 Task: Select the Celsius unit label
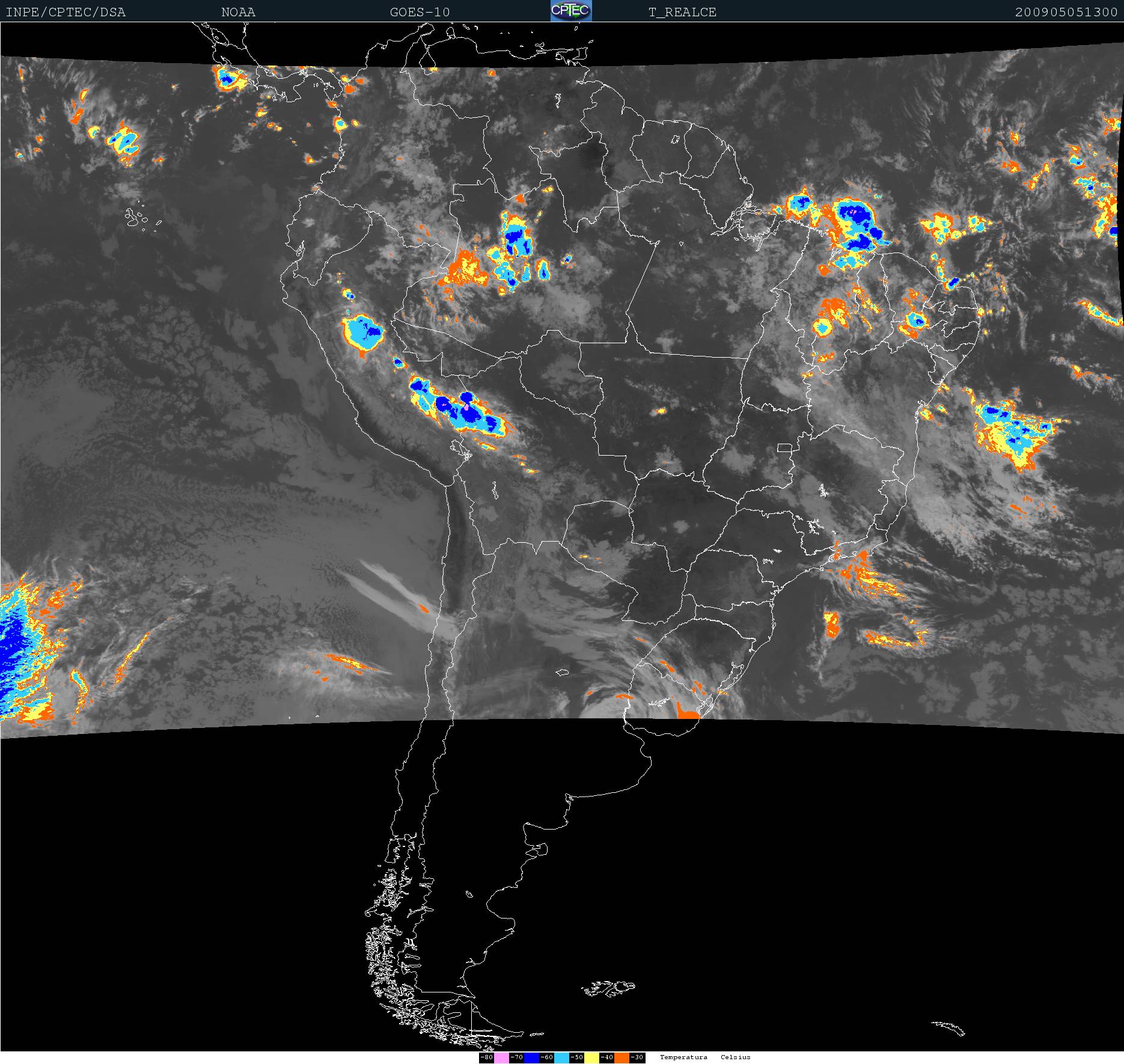[736, 1057]
